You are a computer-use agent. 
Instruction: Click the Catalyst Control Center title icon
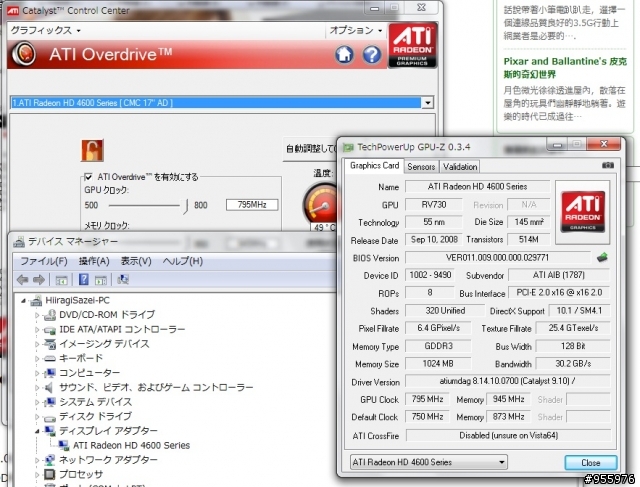click(13, 10)
